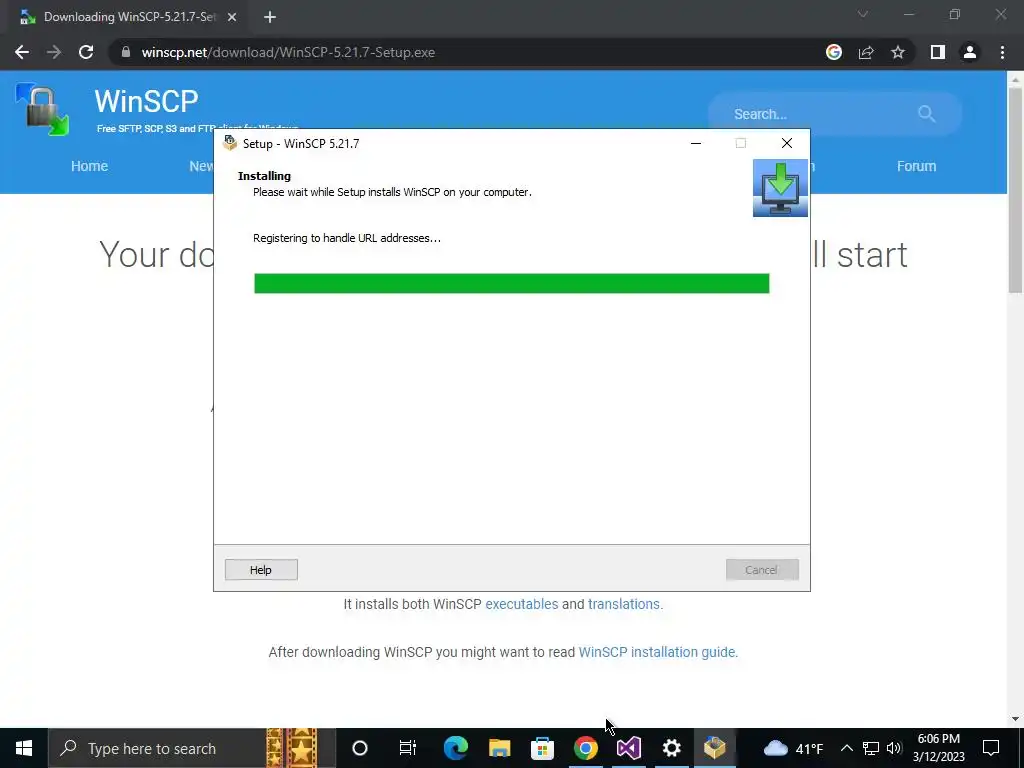Close the WinSCP Setup dialog

[x=786, y=143]
